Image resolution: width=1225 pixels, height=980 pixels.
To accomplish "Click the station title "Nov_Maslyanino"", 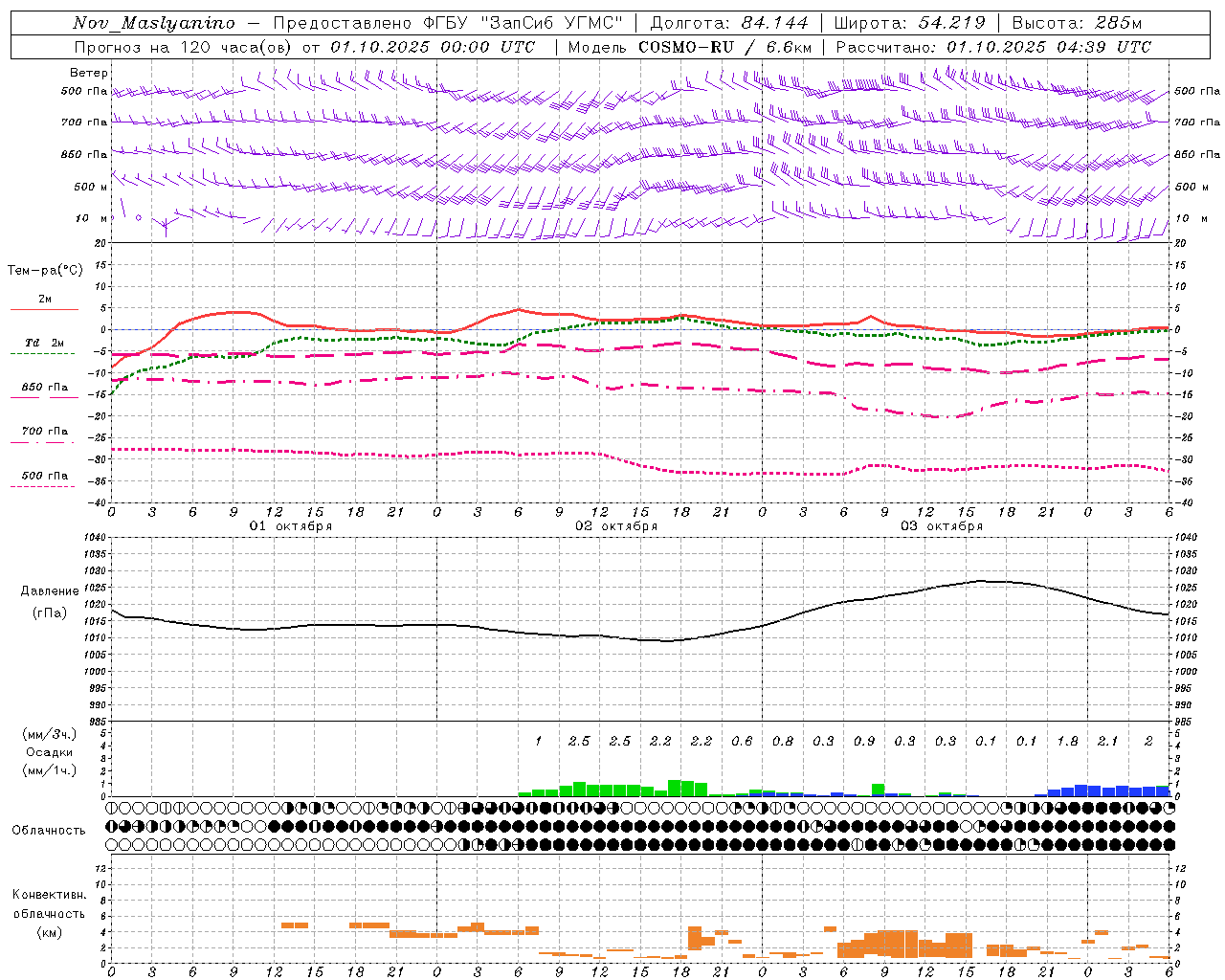I will tap(154, 23).
